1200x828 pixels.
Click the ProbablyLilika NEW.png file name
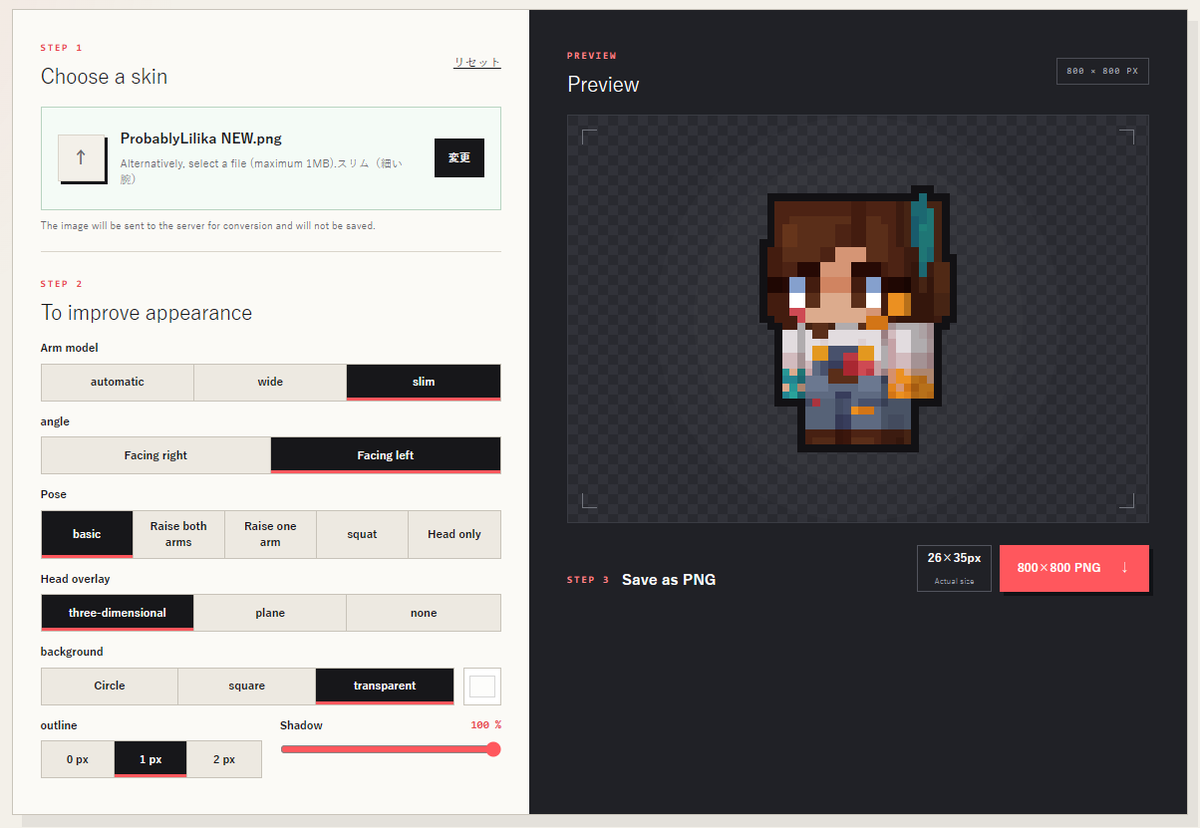(x=201, y=139)
